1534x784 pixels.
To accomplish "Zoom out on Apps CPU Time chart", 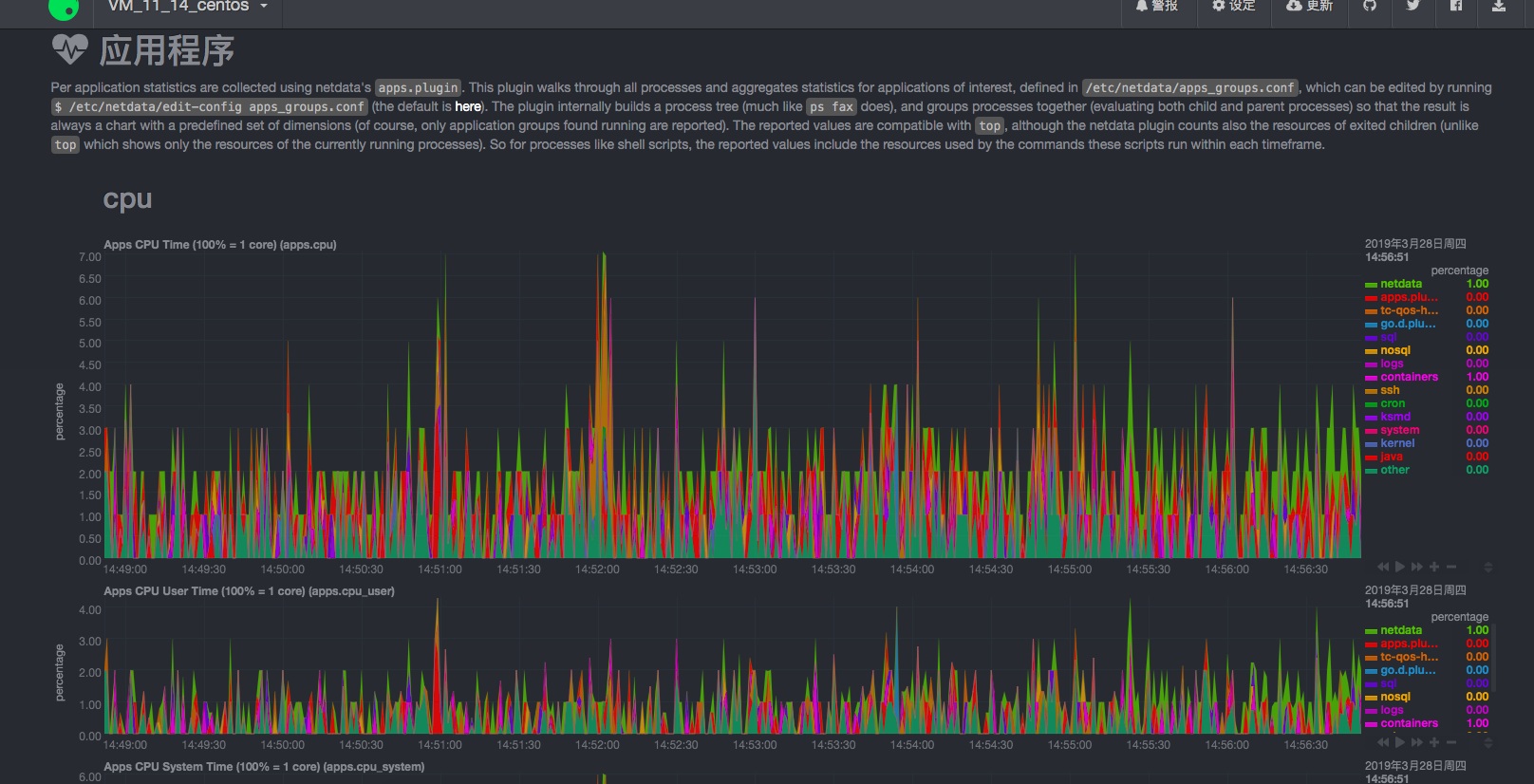I will (1450, 567).
